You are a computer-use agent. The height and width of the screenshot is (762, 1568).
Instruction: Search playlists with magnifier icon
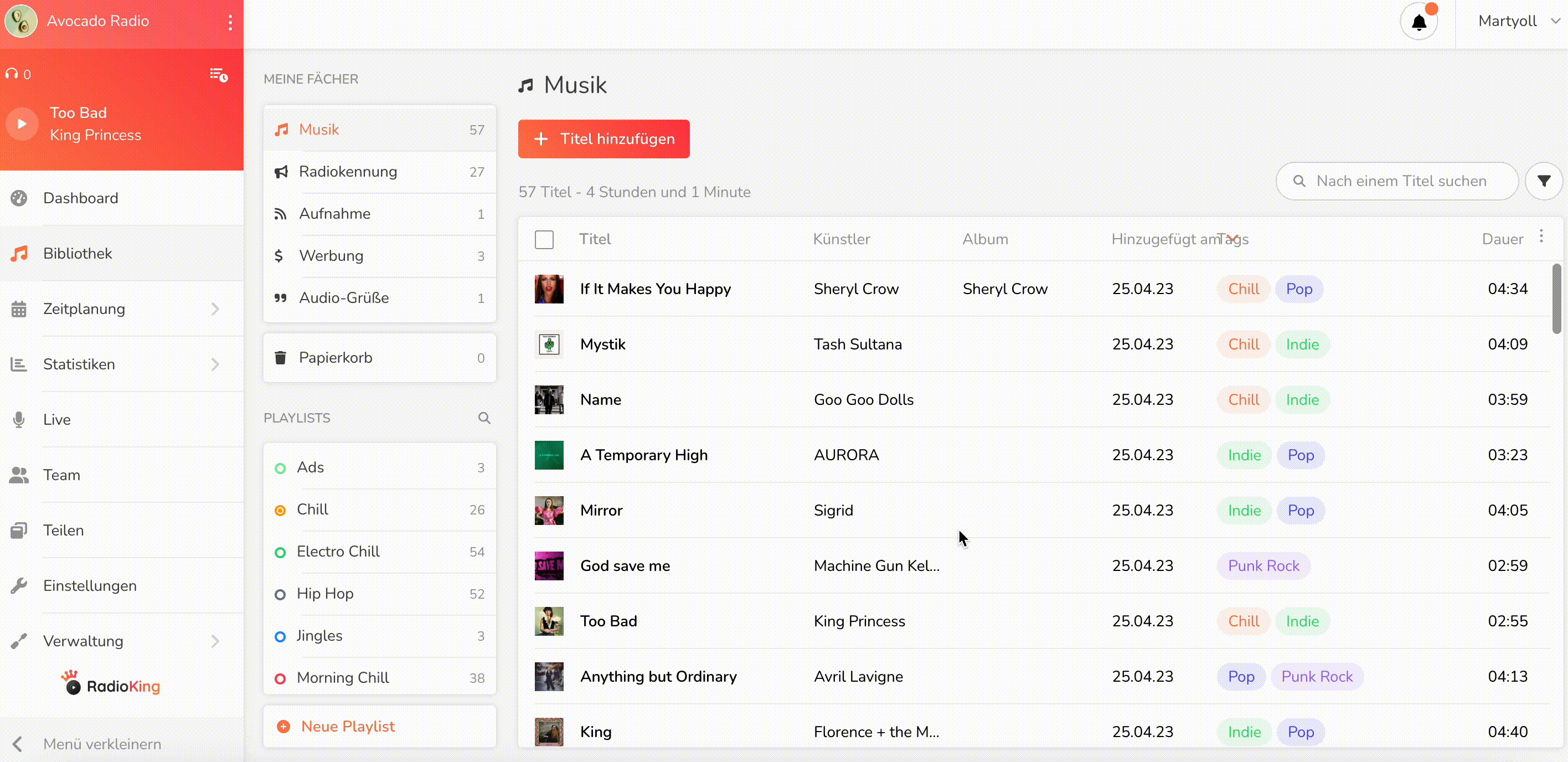point(484,418)
